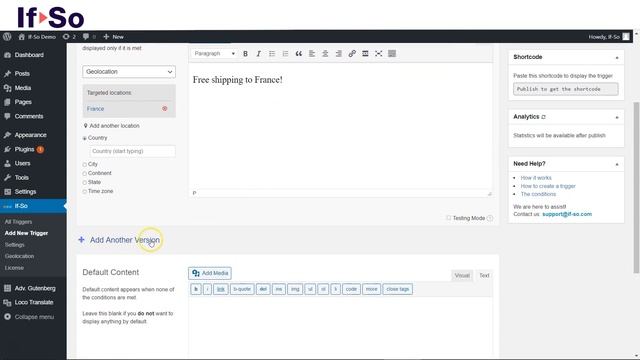The width and height of the screenshot is (640, 360).
Task: Open Testing Mode help icon
Action: [490, 218]
